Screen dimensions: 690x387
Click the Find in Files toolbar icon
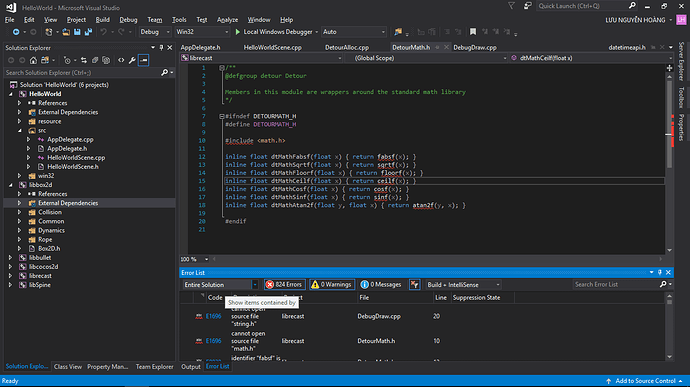398,32
